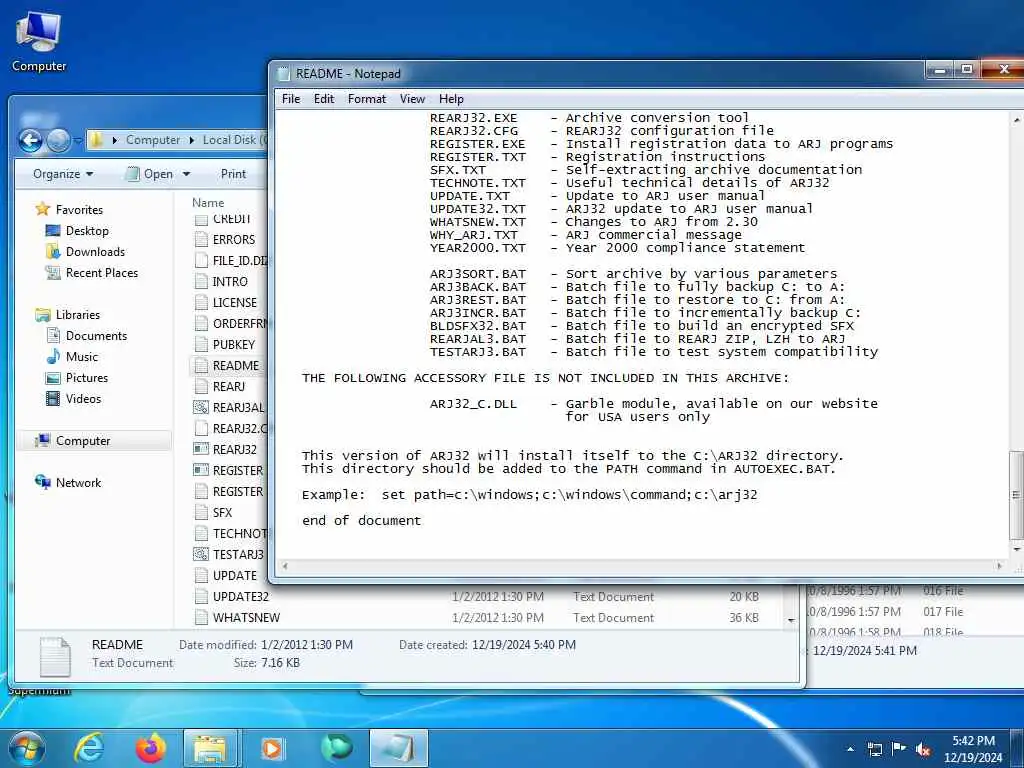Select Computer in the navigation pane

click(x=83, y=441)
